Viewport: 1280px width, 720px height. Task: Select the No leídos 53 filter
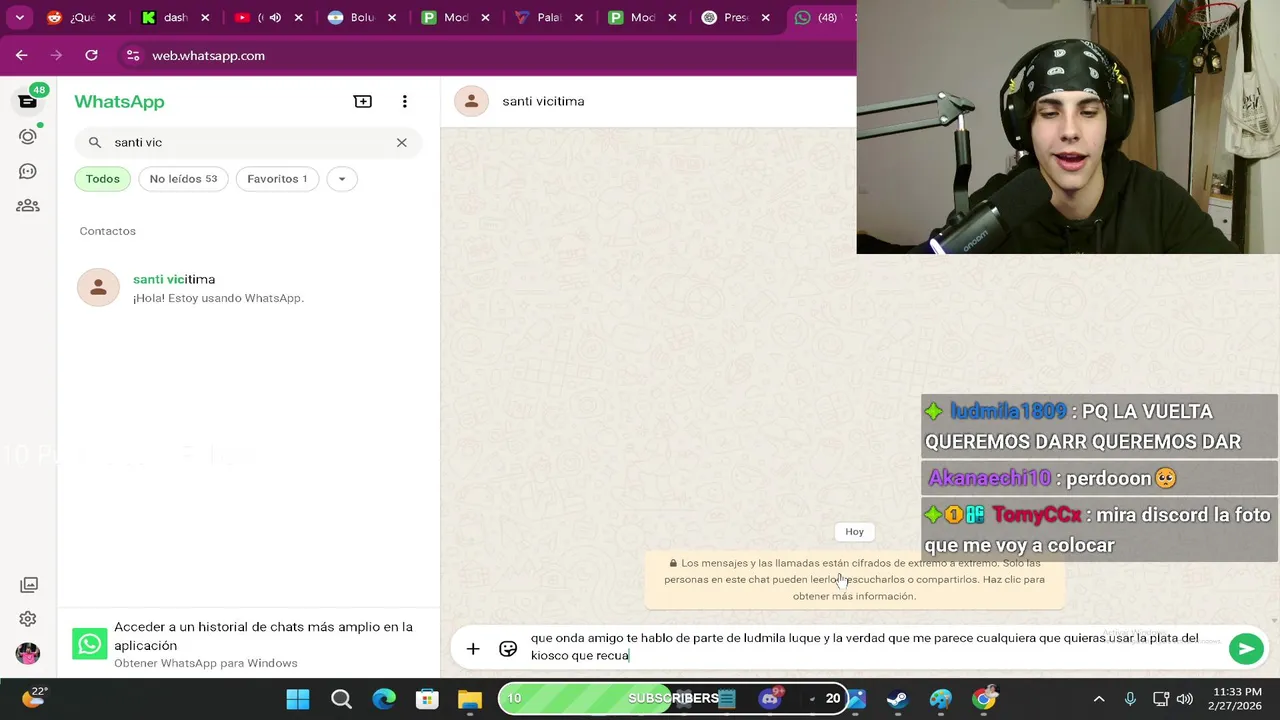pyautogui.click(x=183, y=178)
